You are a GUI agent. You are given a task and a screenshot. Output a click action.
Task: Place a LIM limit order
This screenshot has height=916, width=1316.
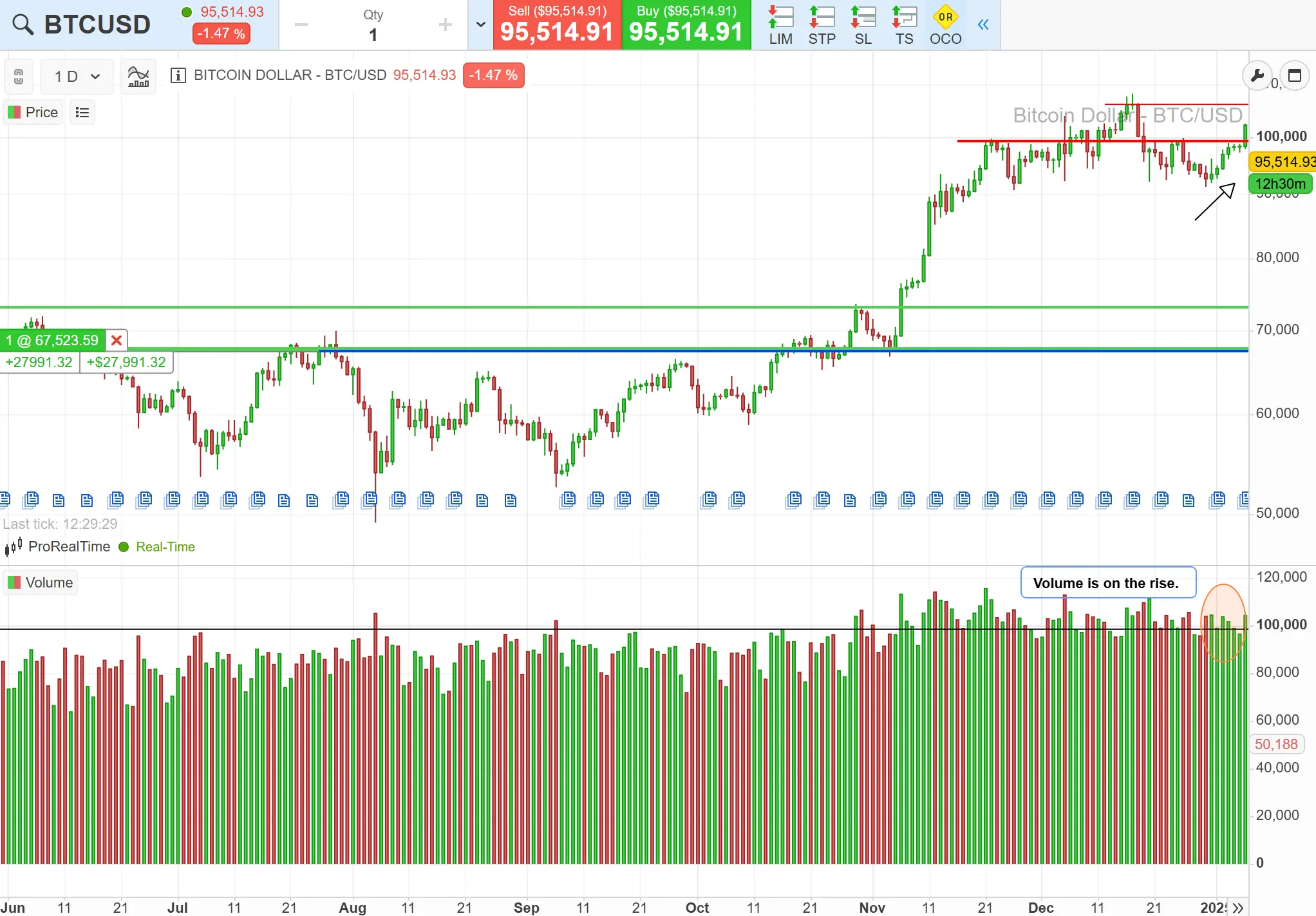tap(780, 25)
